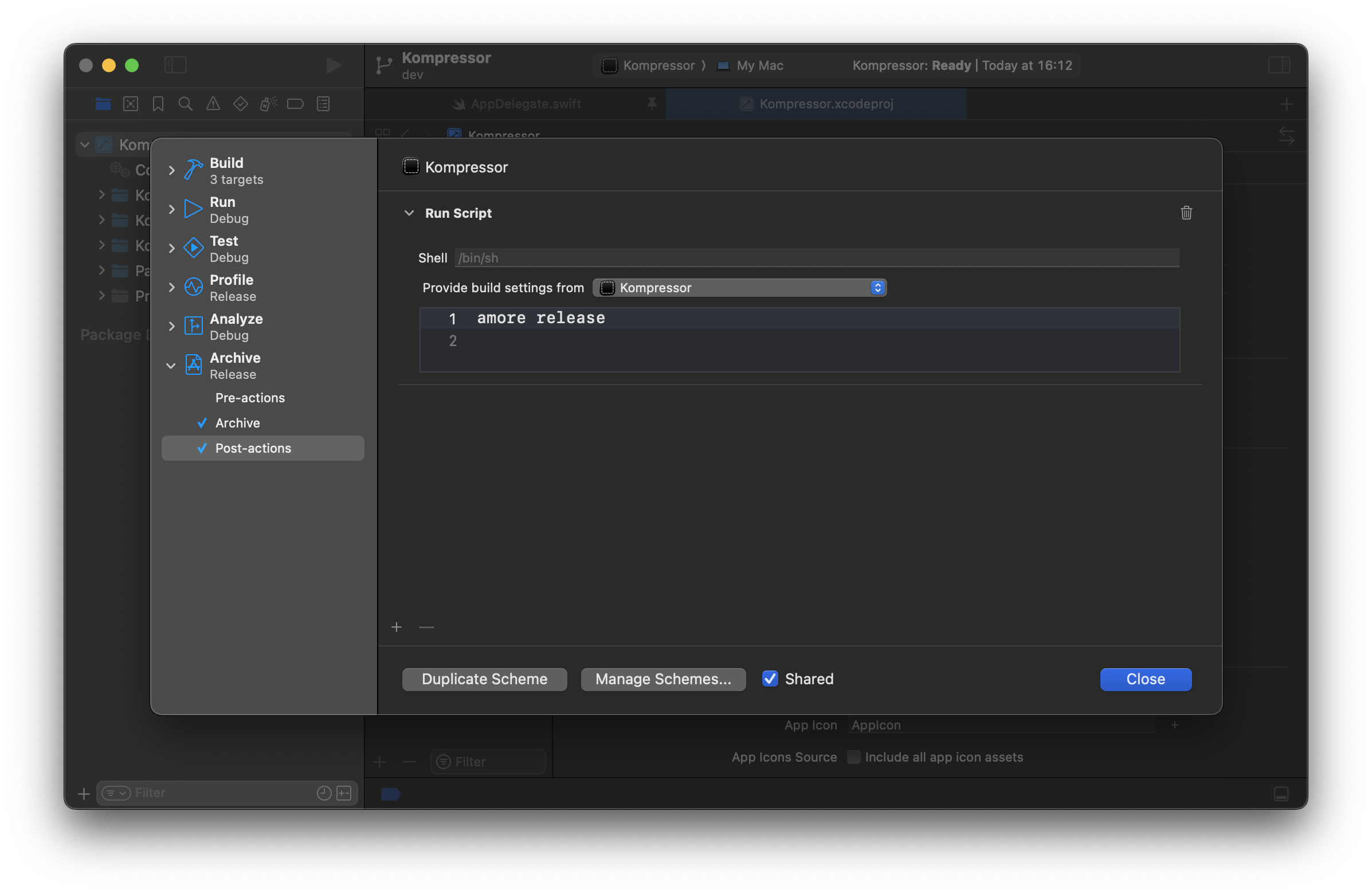1372x894 pixels.
Task: Open the issue navigator warning icon
Action: (213, 104)
